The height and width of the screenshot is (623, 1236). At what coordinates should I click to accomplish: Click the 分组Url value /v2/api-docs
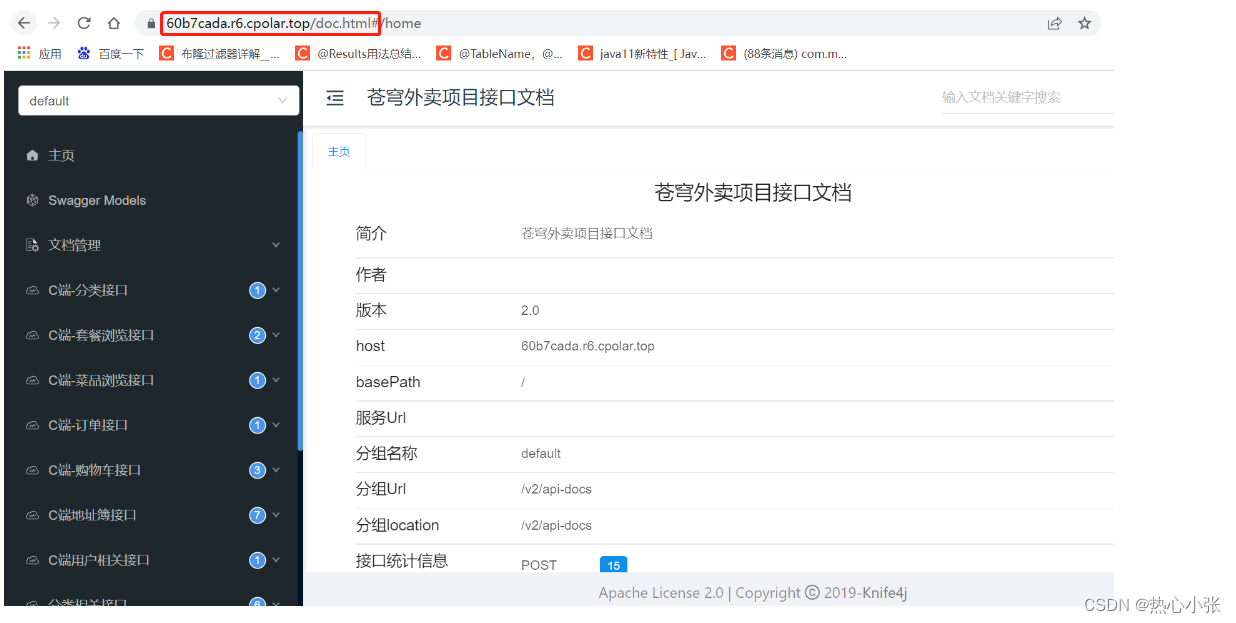[x=556, y=489]
